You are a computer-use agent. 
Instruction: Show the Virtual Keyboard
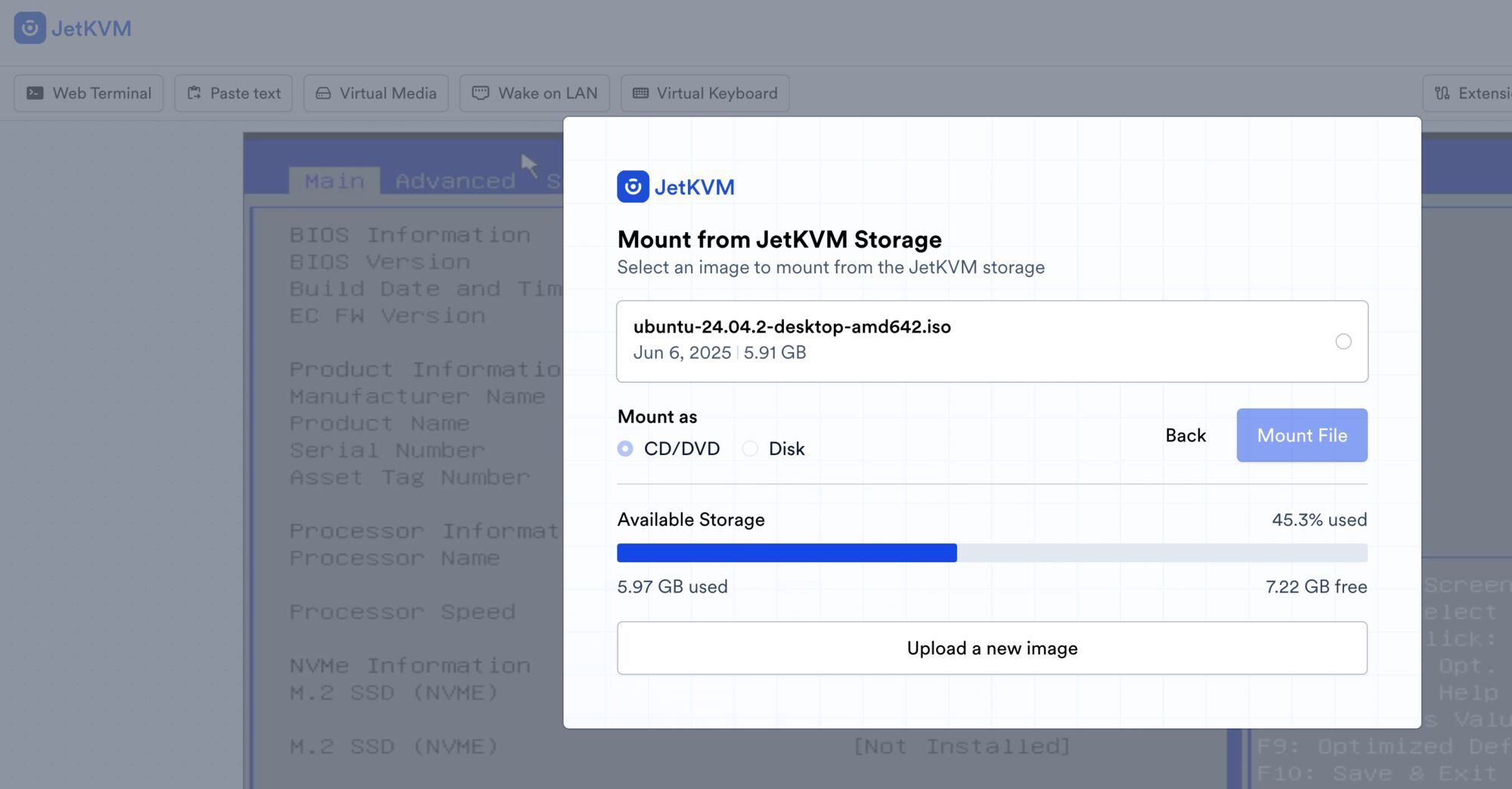tap(705, 93)
